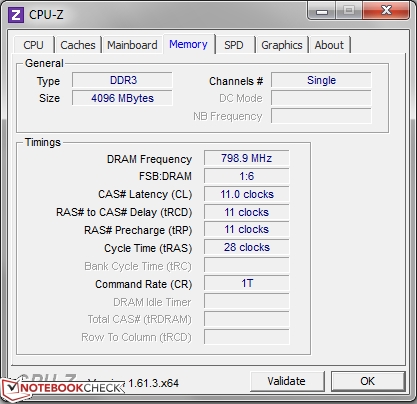Click the empty Total CAS# (tRDRAM) field
The image size is (417, 404).
tap(247, 319)
